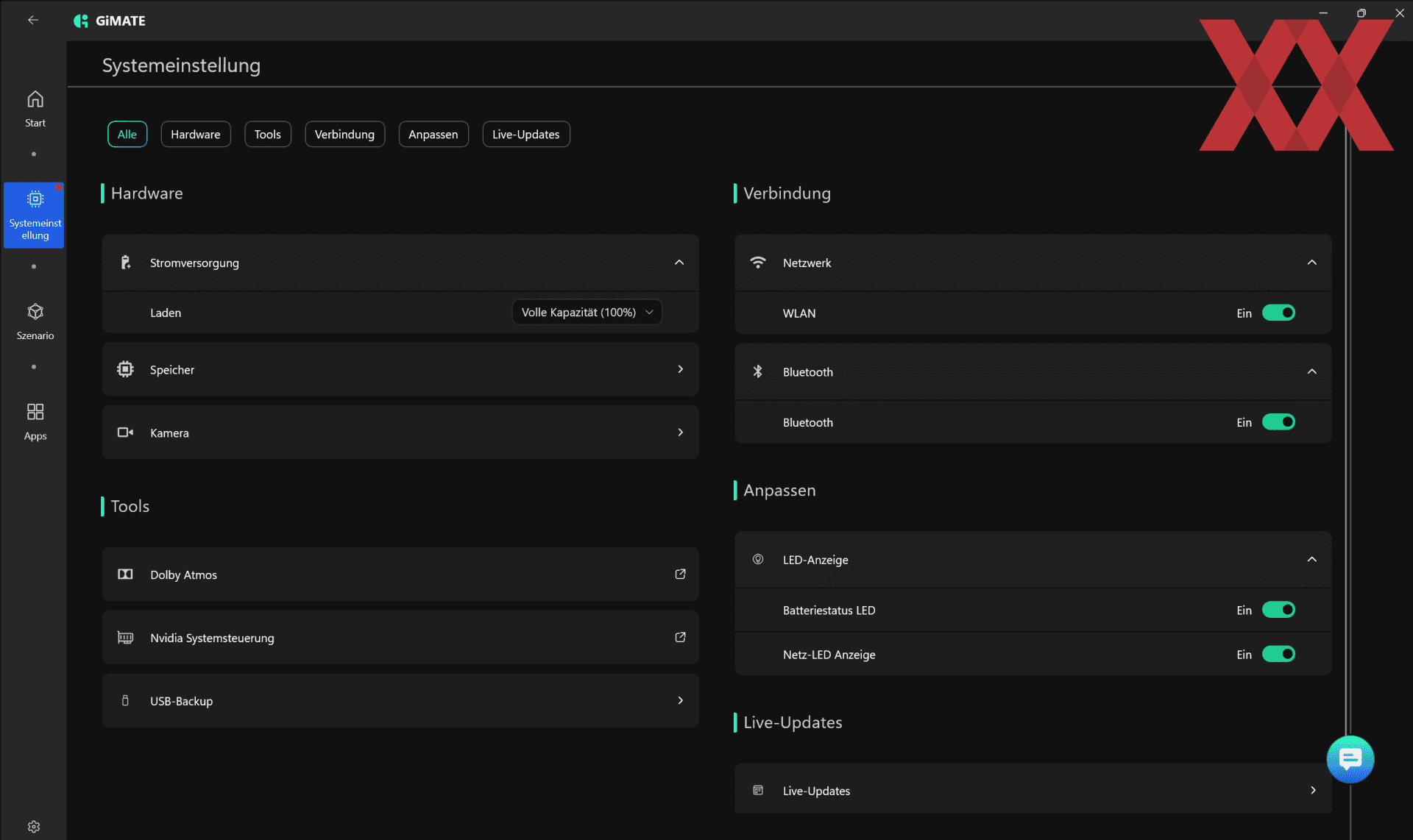Viewport: 1413px width, 840px height.
Task: Expand the Kamera row chevron
Action: tap(681, 433)
